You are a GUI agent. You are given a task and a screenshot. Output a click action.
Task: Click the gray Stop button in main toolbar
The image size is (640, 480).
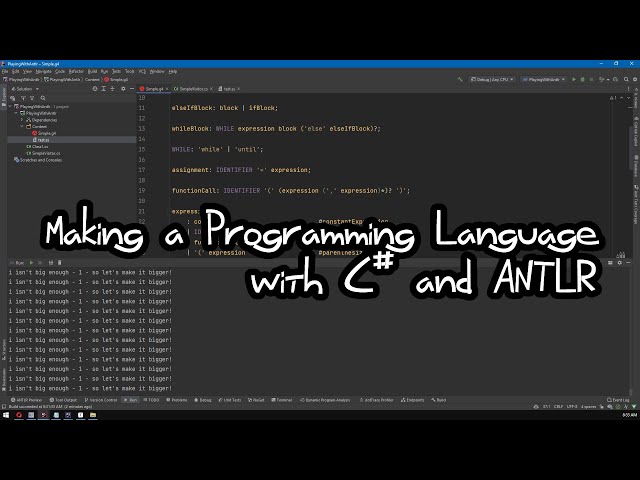[591, 79]
